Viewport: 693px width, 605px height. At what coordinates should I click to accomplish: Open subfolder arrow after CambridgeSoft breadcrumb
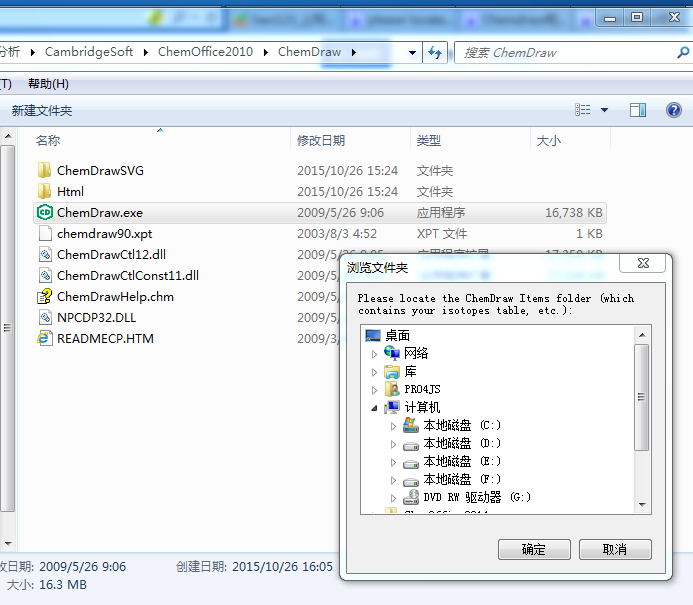click(146, 53)
